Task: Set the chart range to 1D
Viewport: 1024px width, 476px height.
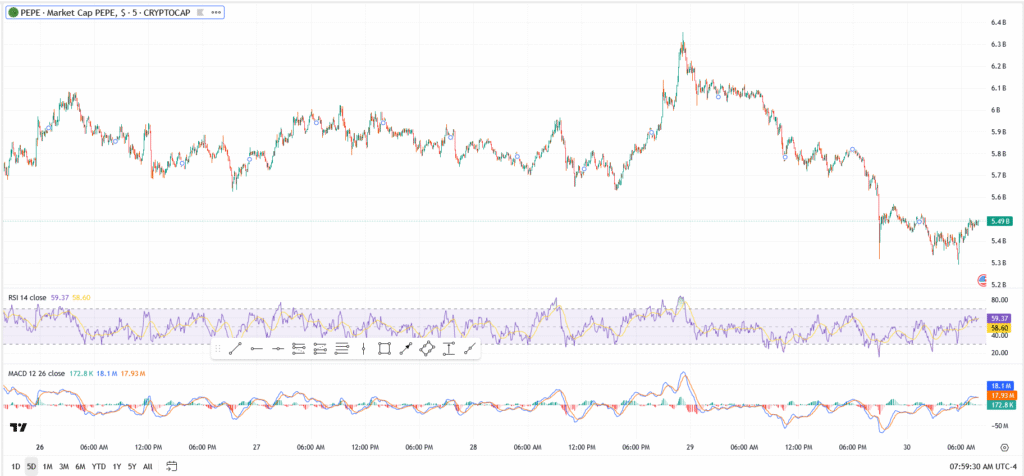Action: click(16, 466)
